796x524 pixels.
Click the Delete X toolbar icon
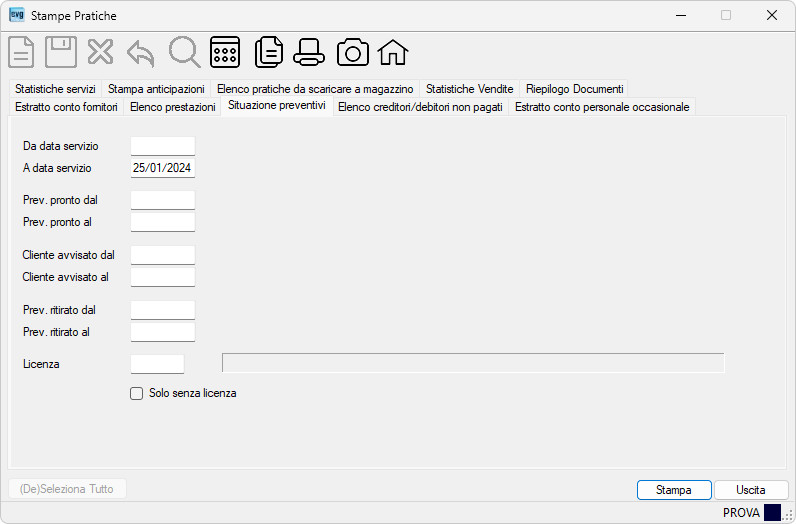(x=101, y=52)
